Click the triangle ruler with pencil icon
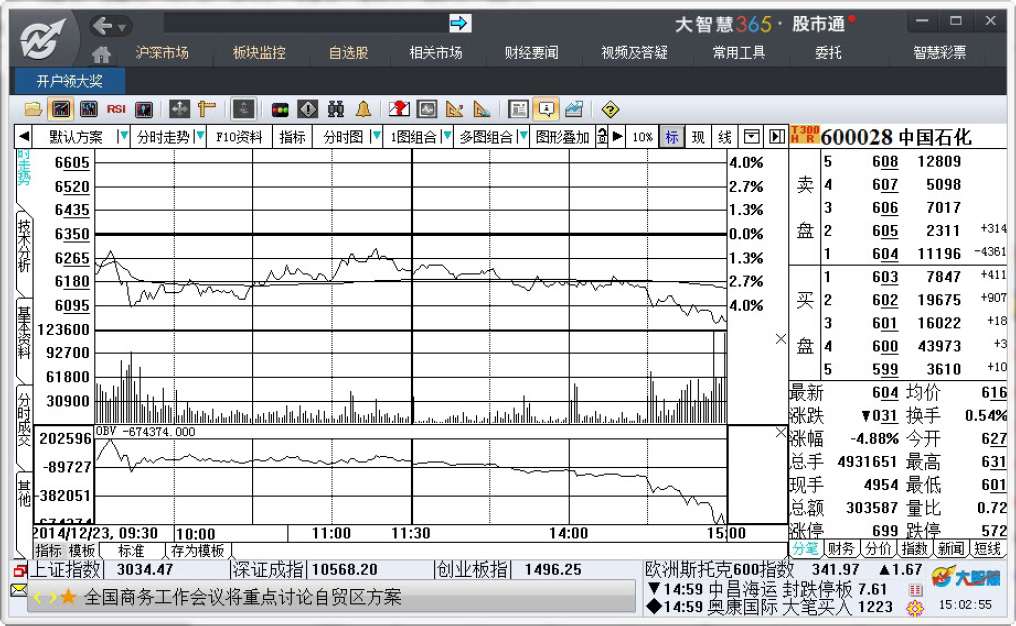1016x626 pixels. point(454,109)
